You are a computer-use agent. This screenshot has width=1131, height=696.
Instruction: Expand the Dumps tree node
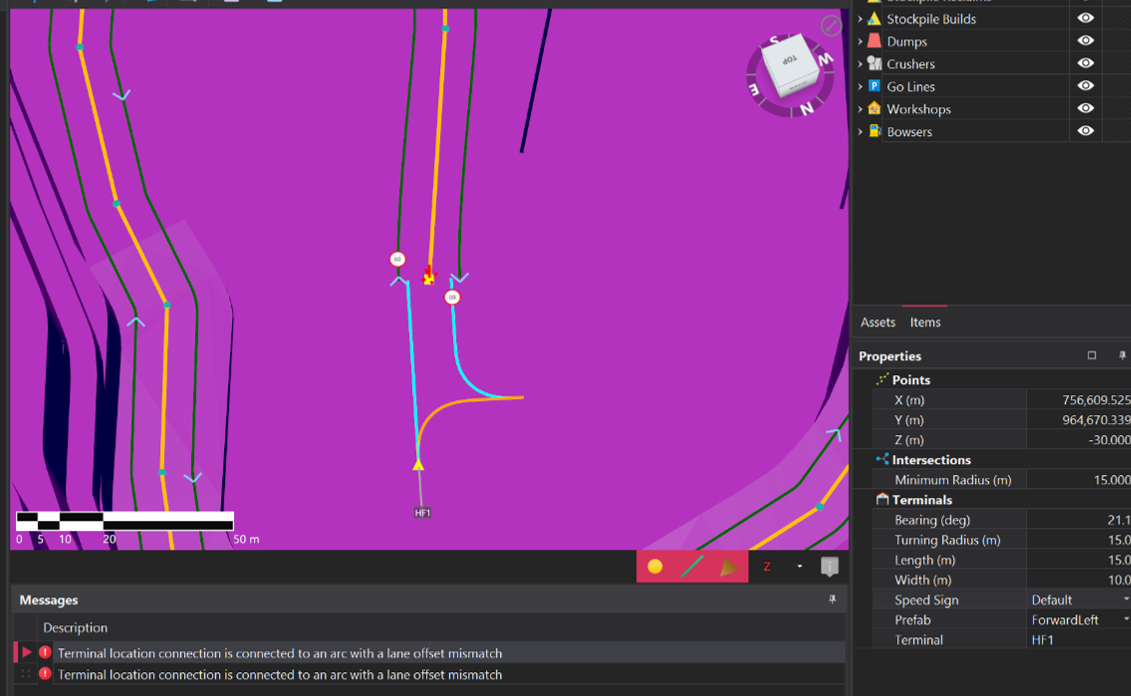[860, 42]
